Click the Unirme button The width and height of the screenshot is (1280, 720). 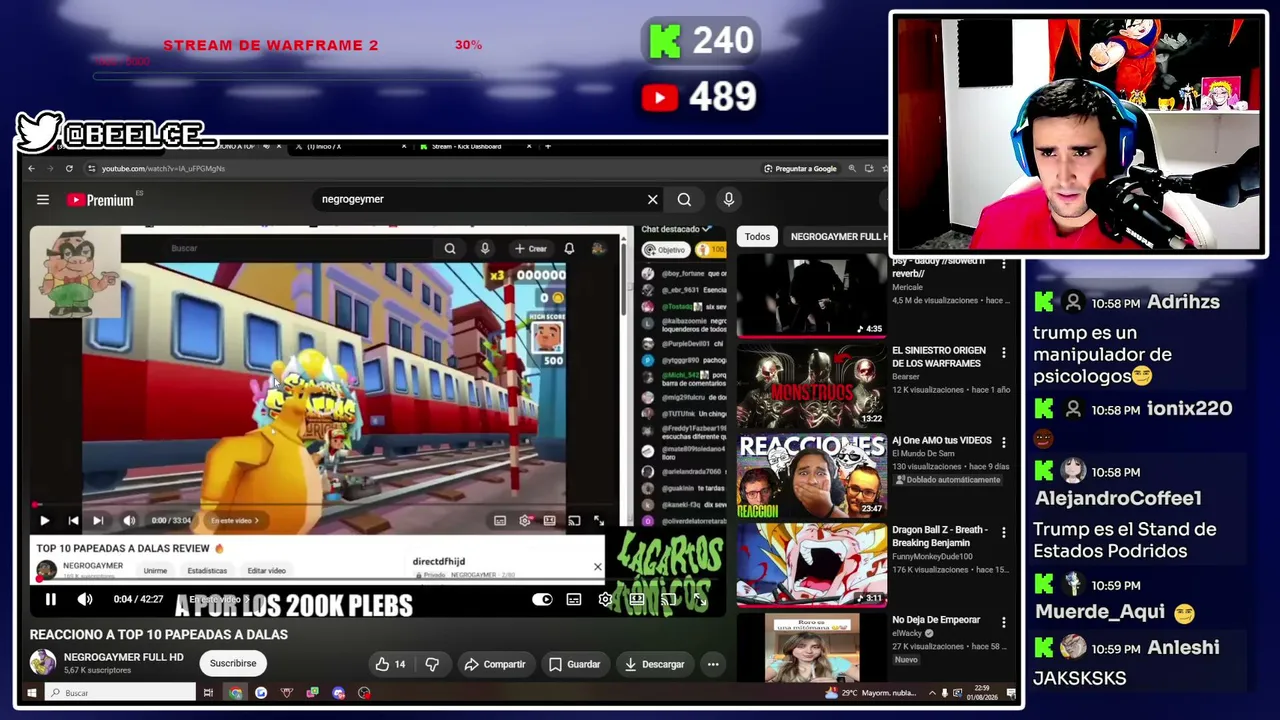155,571
